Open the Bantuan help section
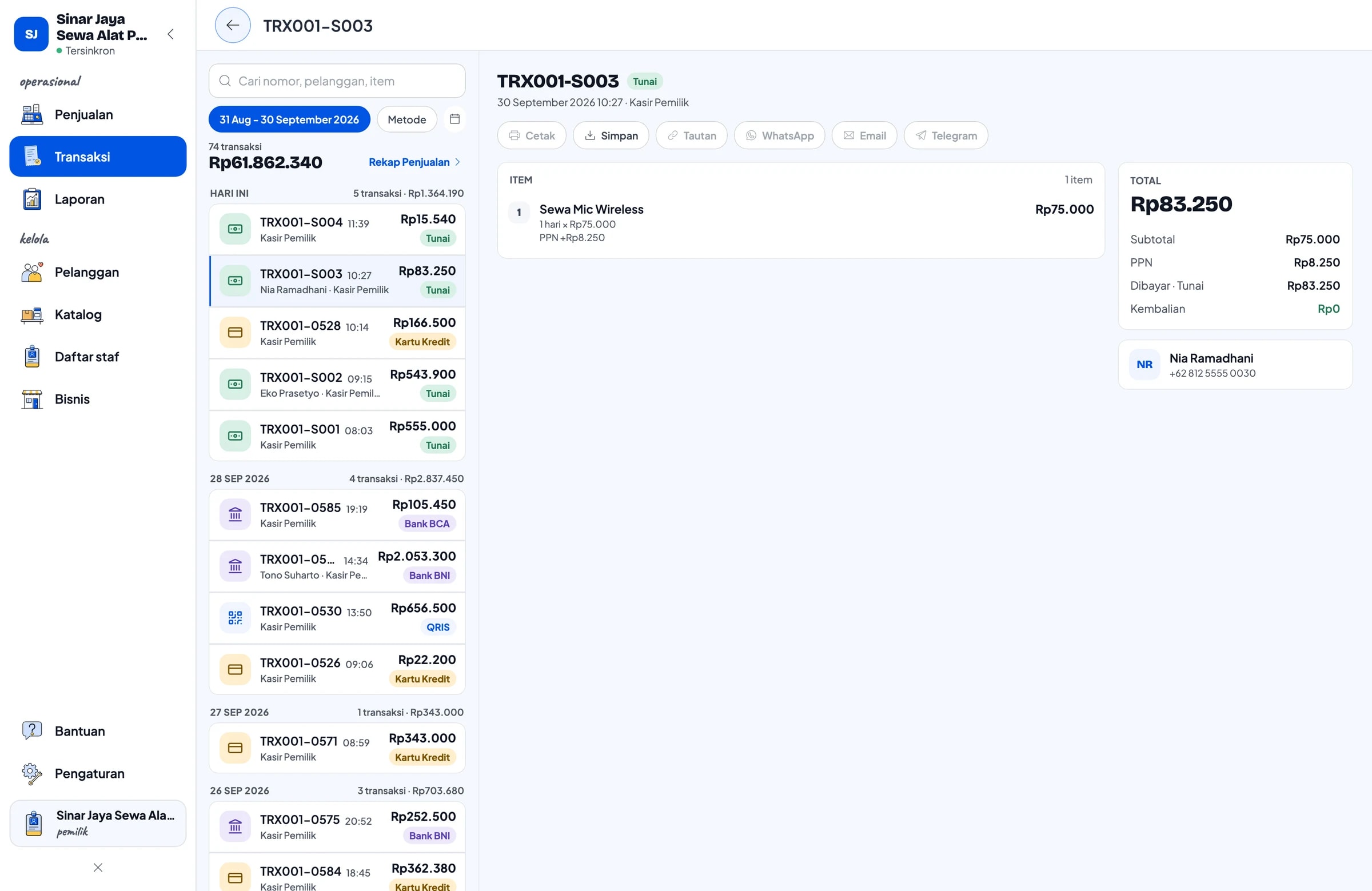1372x891 pixels. pyautogui.click(x=98, y=731)
